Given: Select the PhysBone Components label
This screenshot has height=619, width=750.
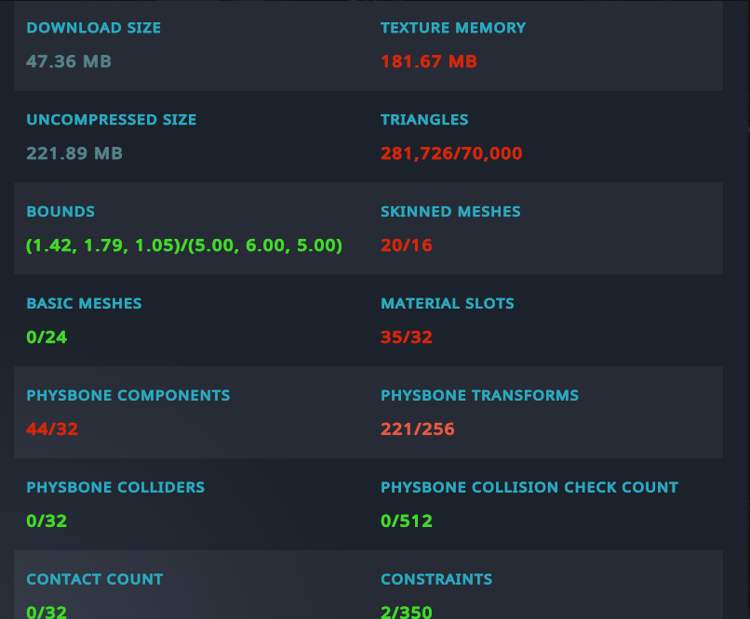Looking at the screenshot, I should coord(128,395).
